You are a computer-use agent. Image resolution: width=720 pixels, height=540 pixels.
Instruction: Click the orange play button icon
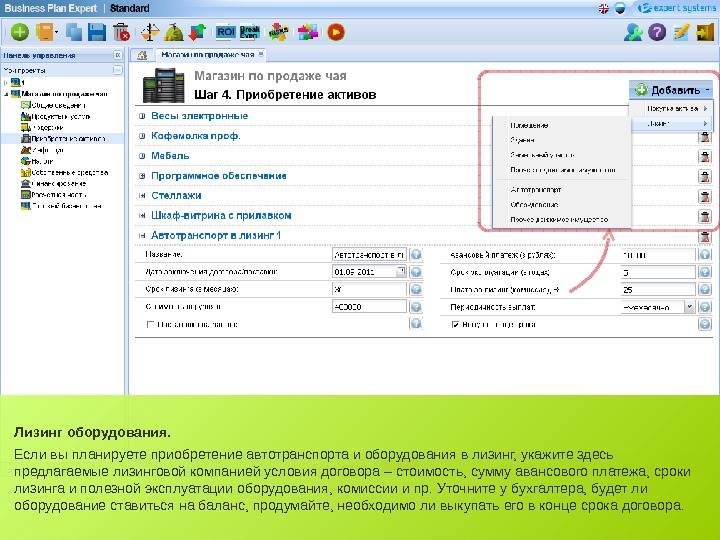coord(336,32)
